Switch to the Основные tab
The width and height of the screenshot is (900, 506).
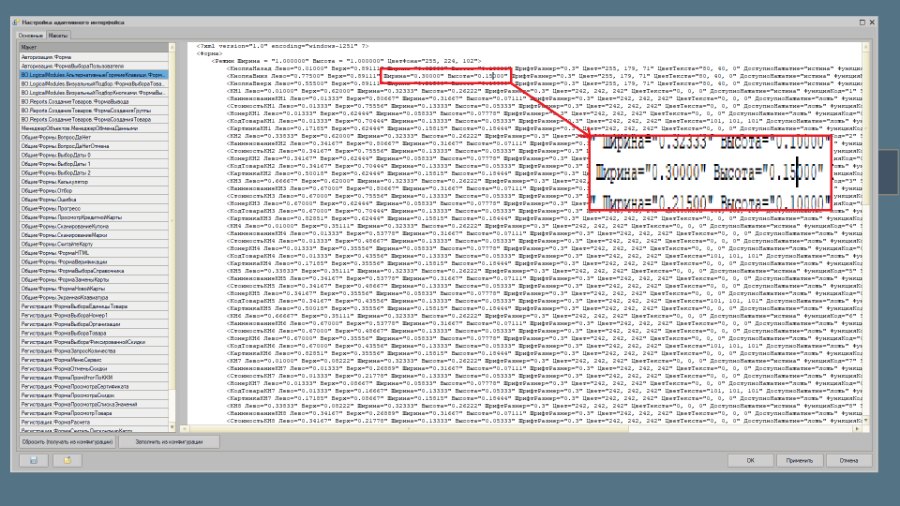click(x=31, y=36)
